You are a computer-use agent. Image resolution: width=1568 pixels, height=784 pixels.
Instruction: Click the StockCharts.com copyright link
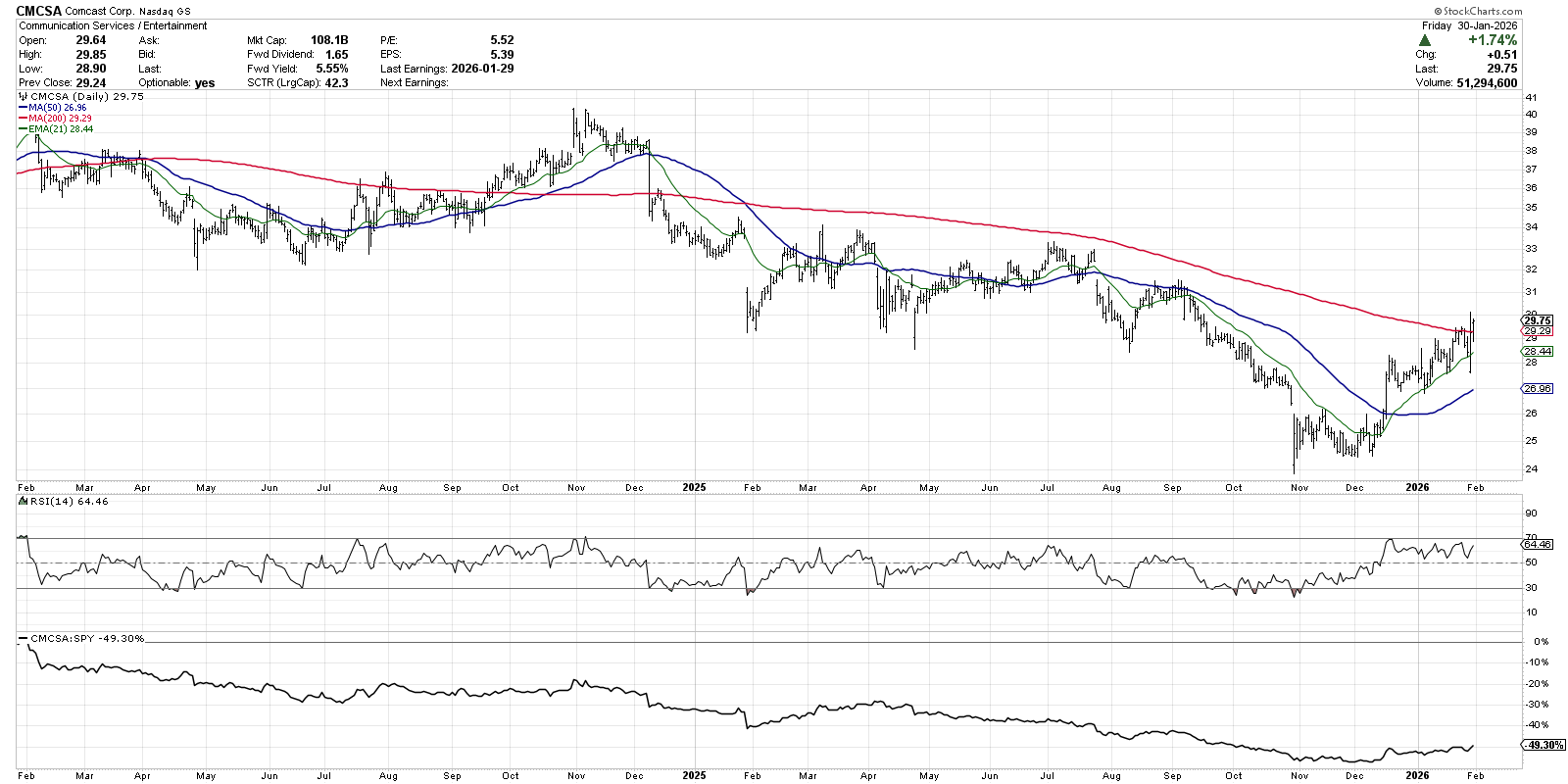click(1484, 11)
